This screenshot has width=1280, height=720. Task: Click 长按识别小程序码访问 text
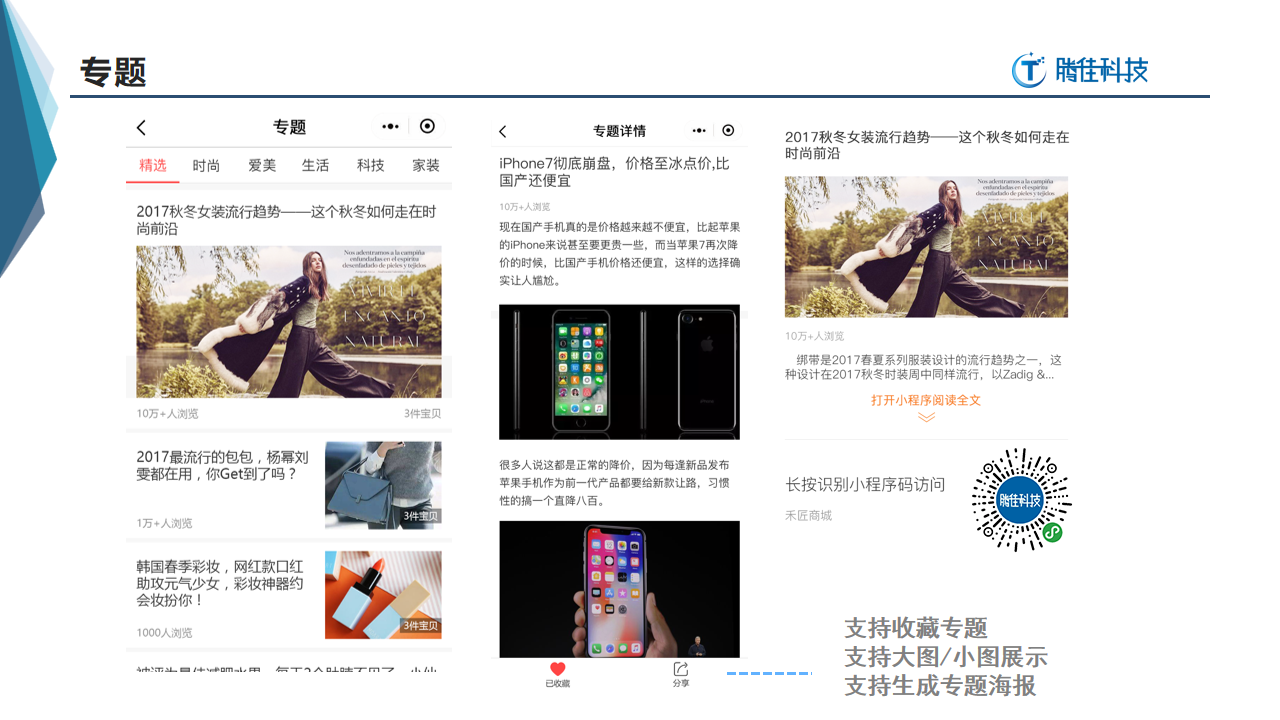click(x=865, y=485)
